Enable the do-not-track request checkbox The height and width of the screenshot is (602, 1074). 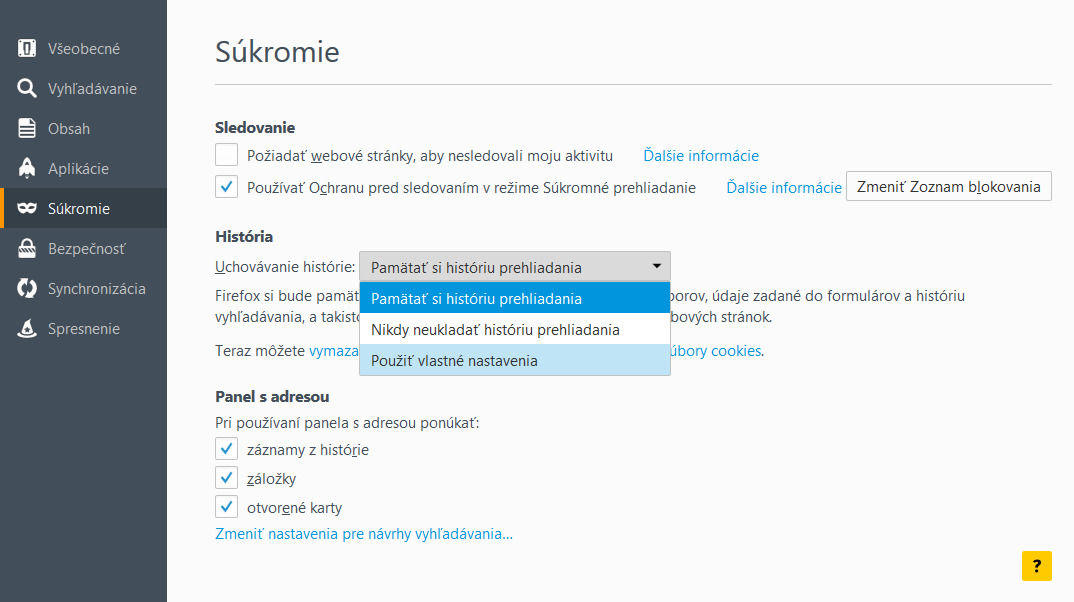227,155
